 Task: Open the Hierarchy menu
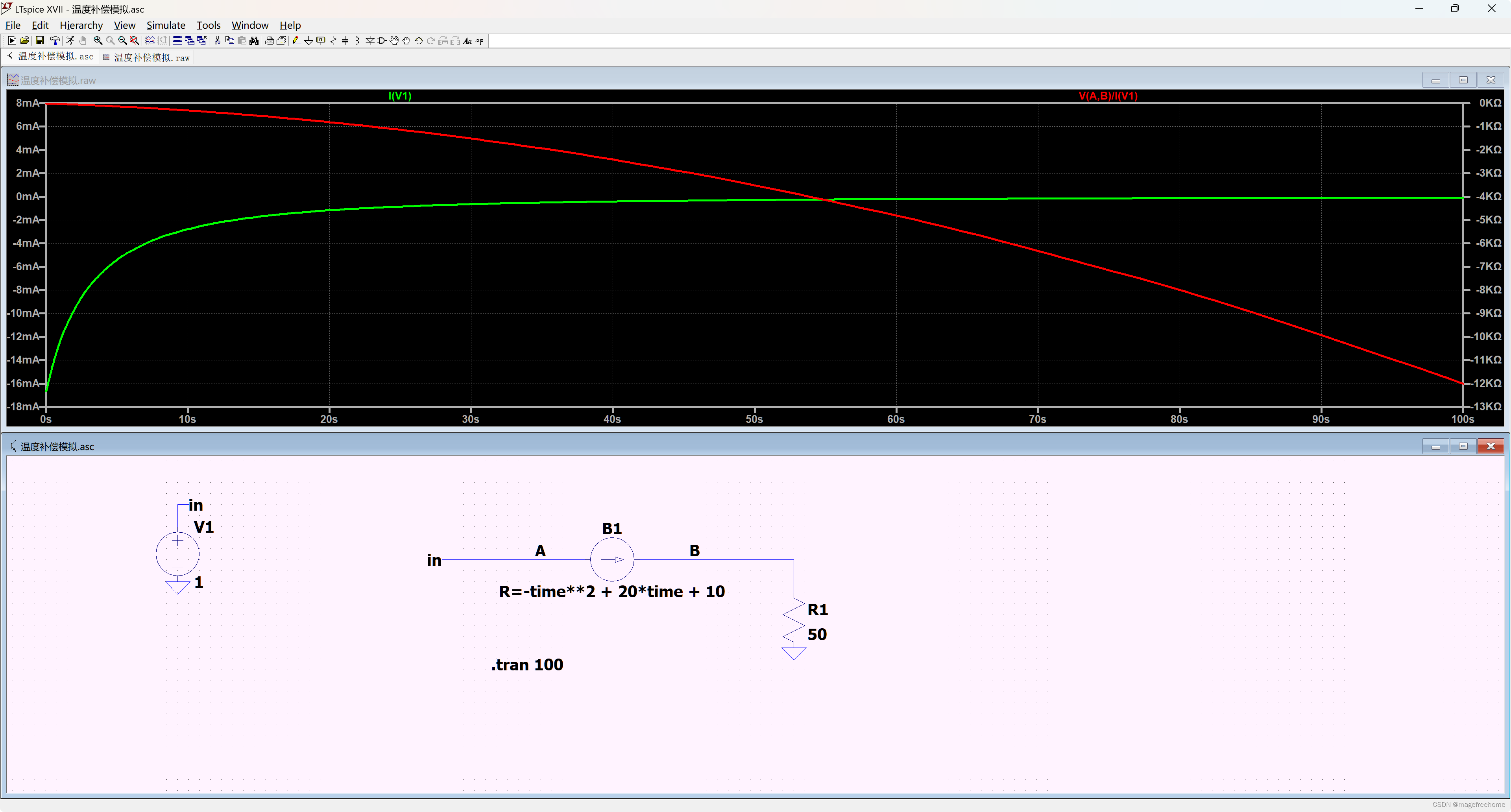coord(81,25)
